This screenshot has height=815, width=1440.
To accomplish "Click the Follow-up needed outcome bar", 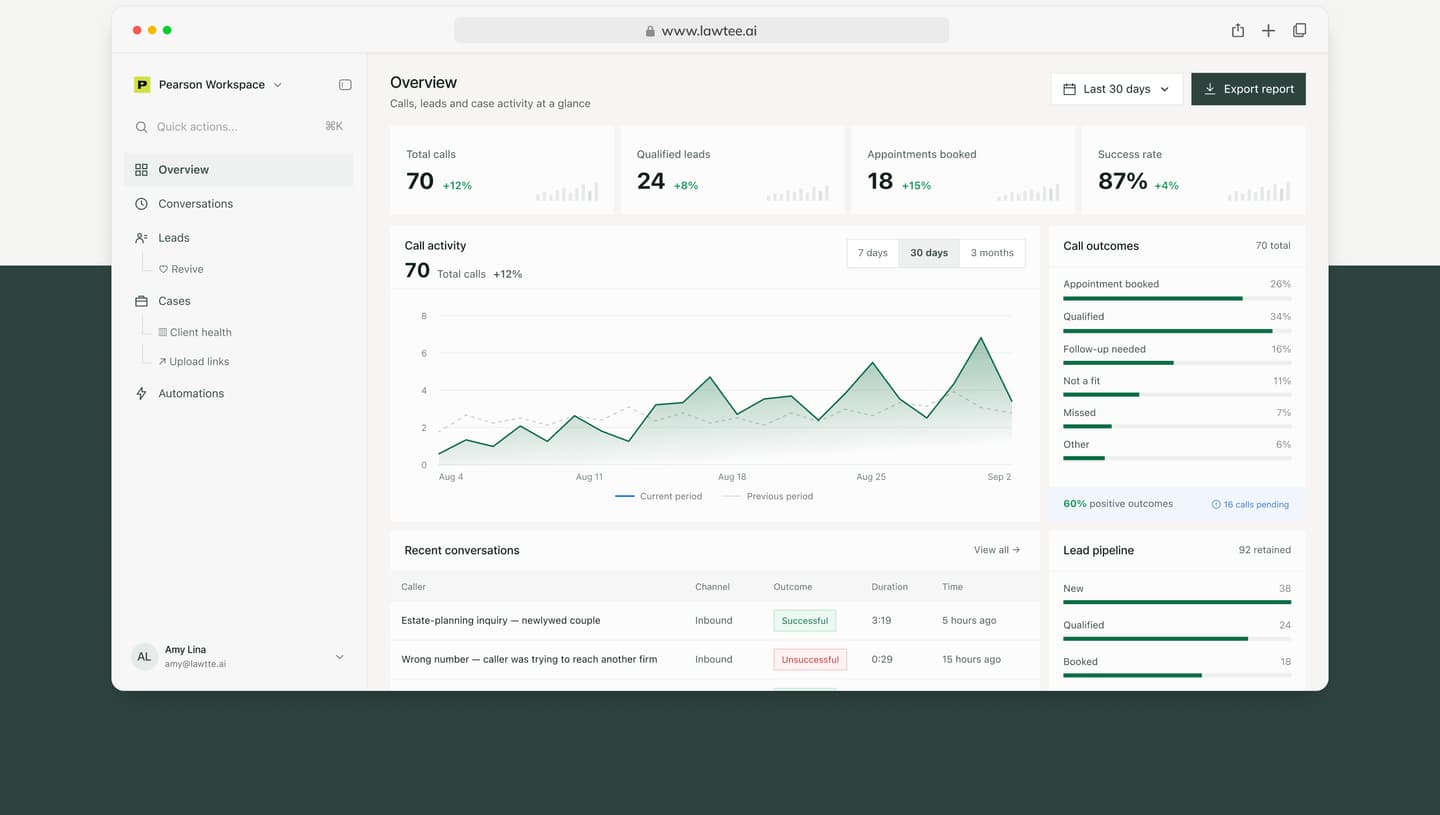I will click(x=1177, y=363).
